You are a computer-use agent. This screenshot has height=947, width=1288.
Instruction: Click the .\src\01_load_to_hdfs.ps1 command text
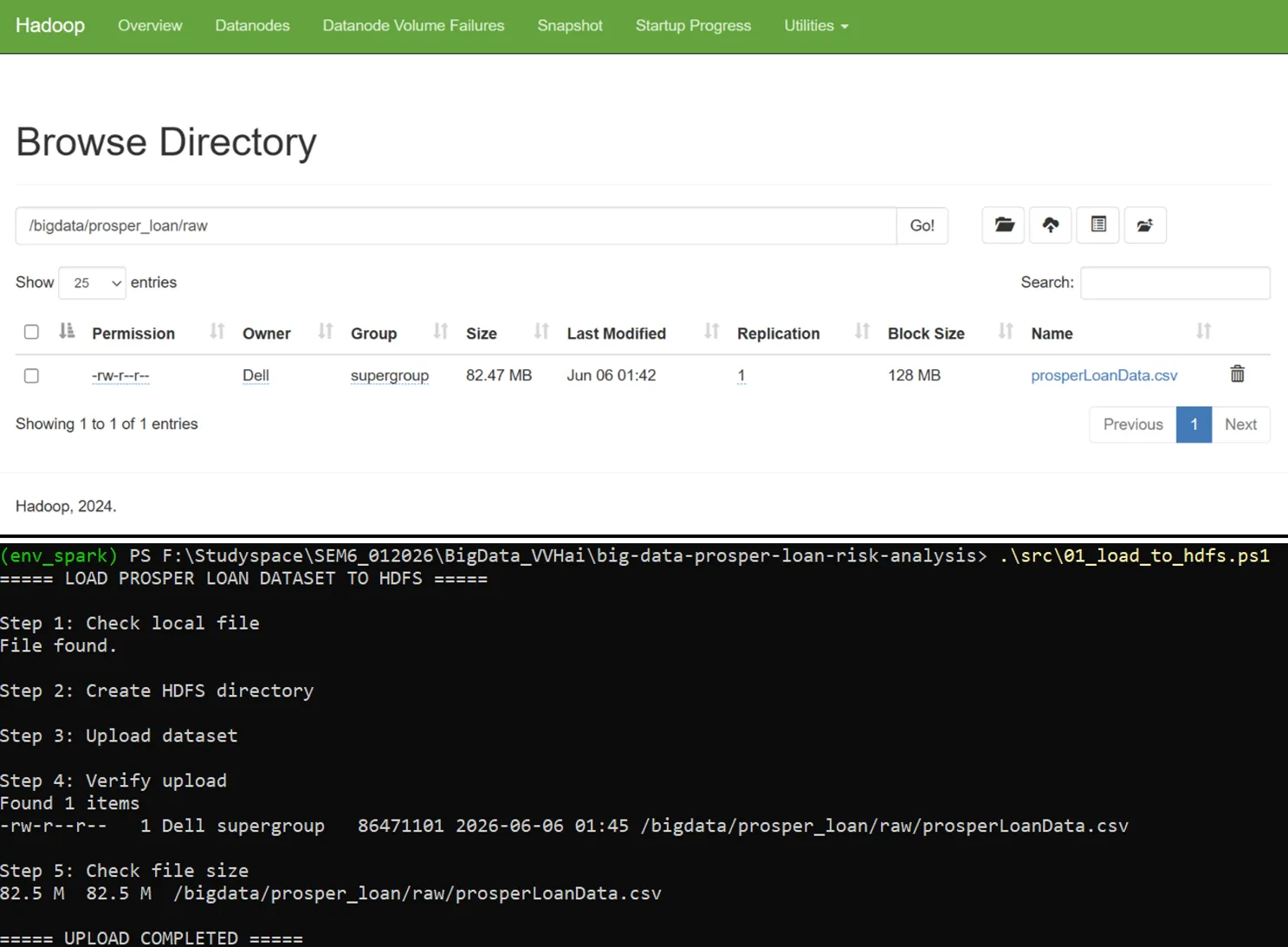click(1135, 555)
